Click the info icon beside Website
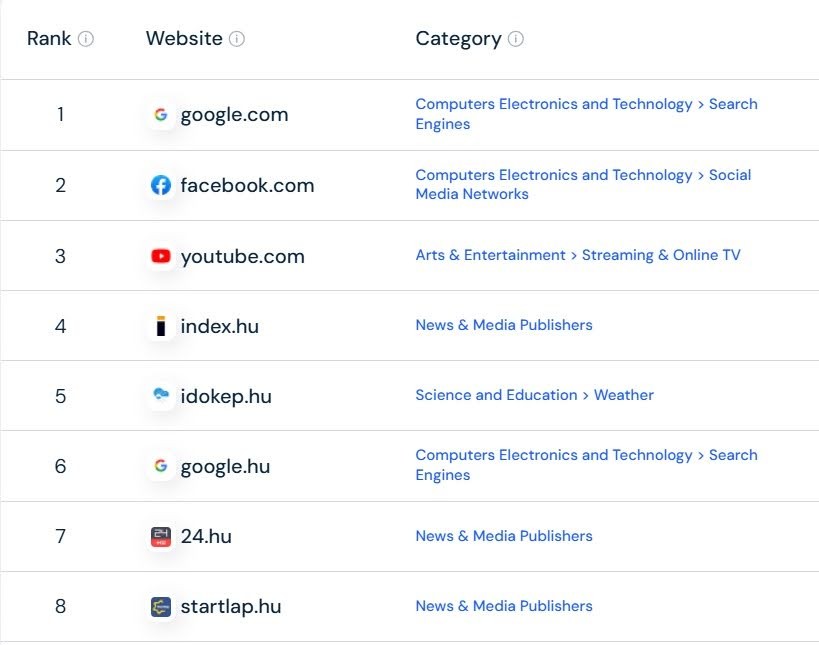 (237, 39)
